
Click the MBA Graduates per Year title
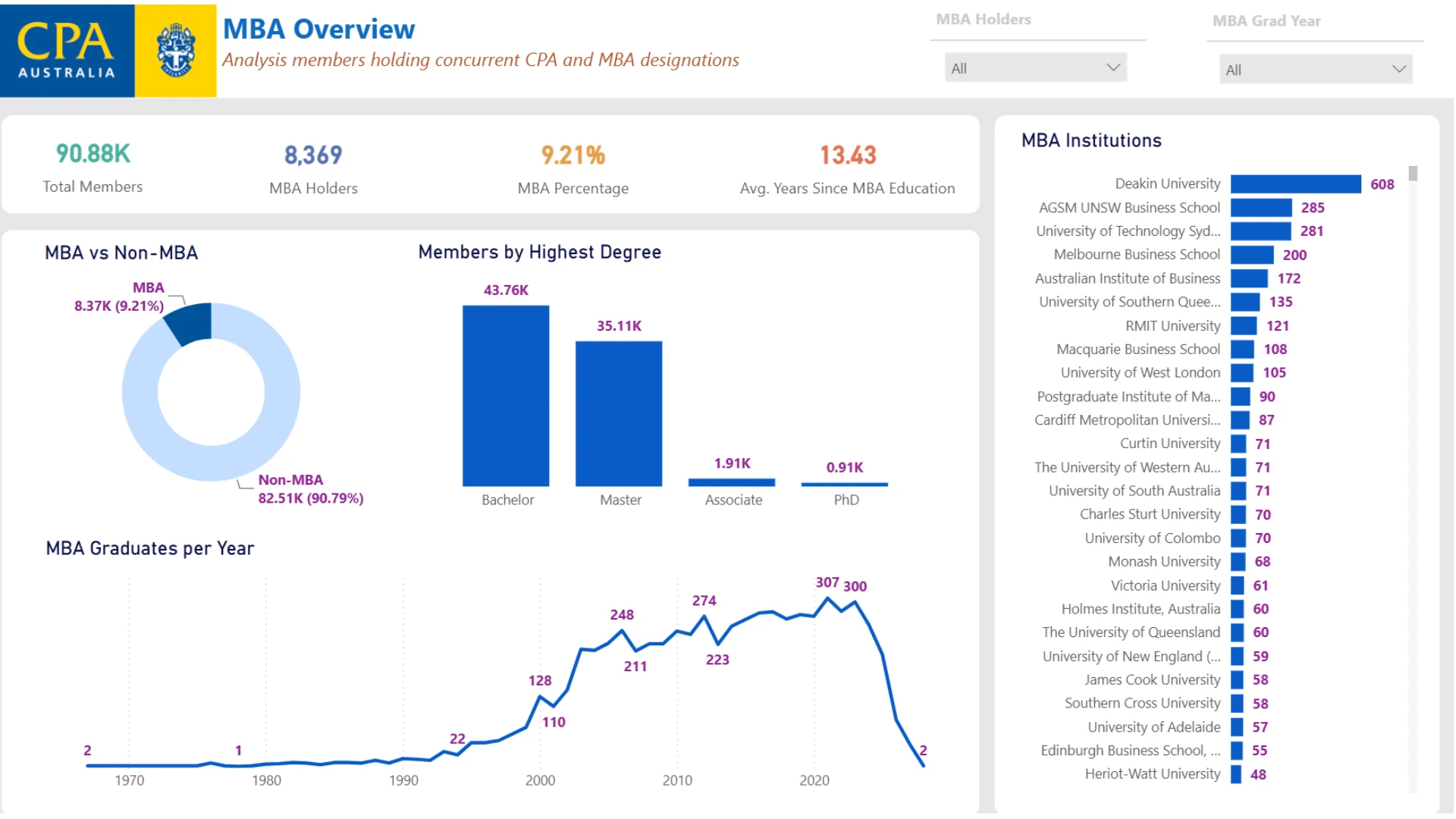pos(150,548)
